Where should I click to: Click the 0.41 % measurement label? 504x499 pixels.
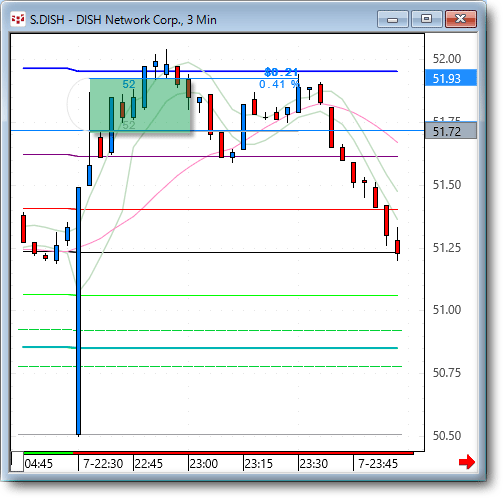pos(279,84)
